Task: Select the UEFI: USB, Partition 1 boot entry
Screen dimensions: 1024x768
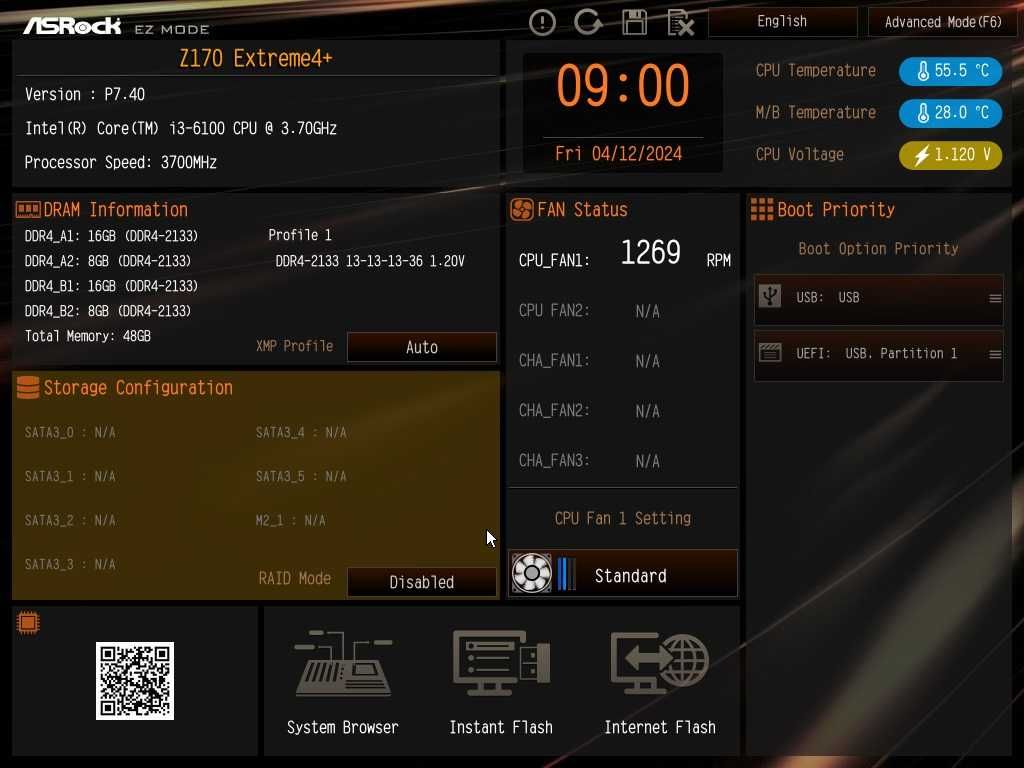Action: click(x=878, y=355)
